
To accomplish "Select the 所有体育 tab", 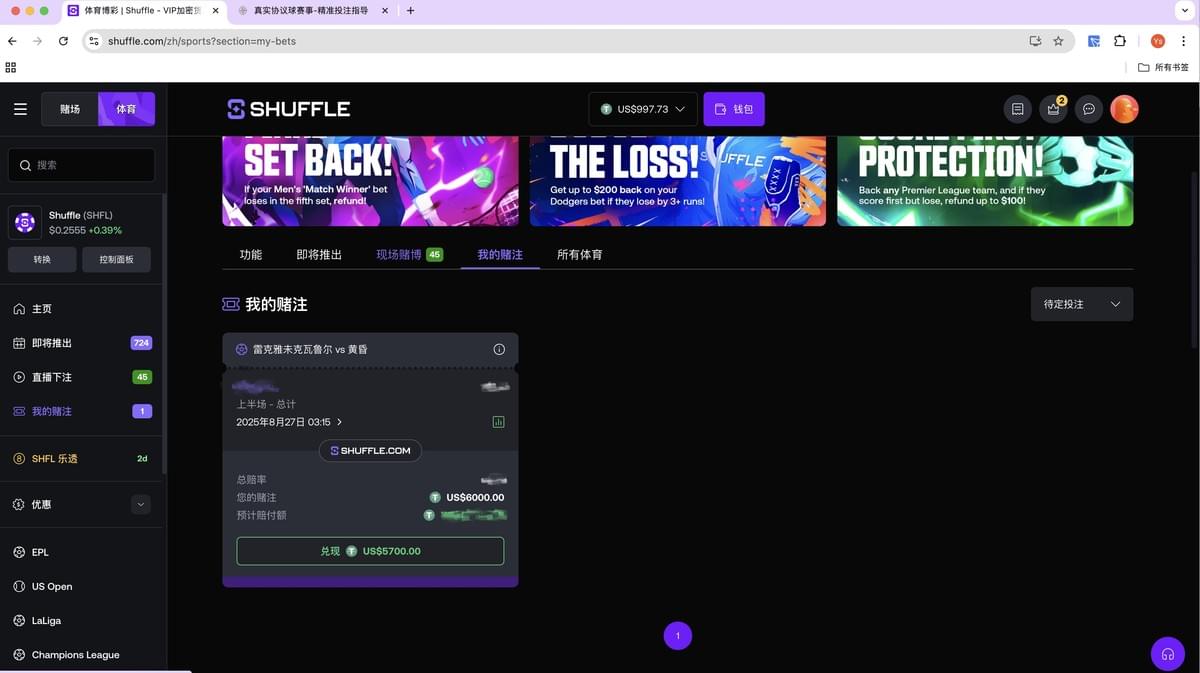I will (579, 255).
